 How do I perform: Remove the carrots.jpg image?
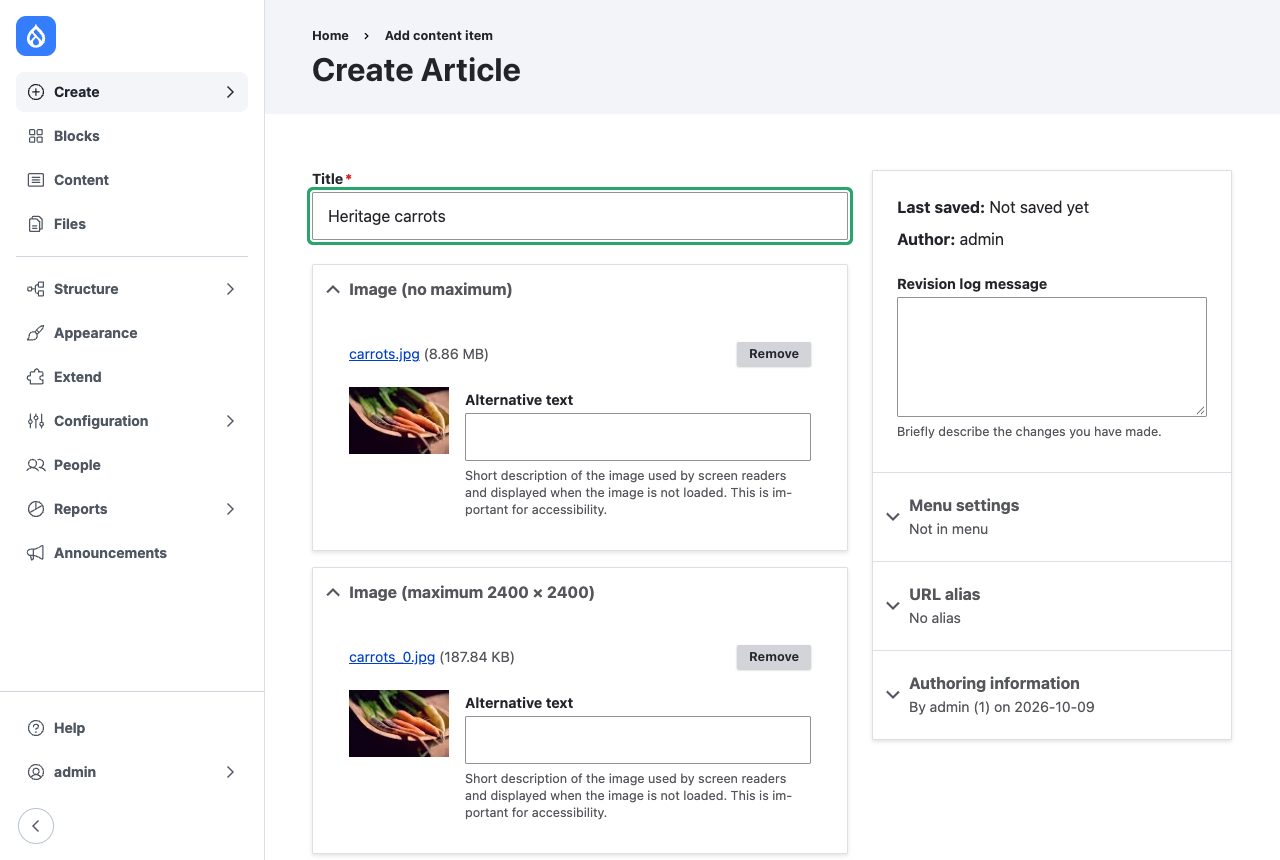pyautogui.click(x=774, y=354)
